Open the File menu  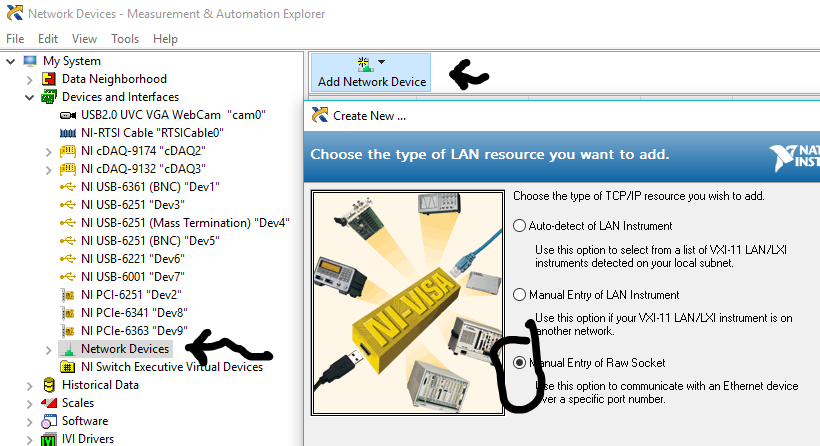(x=15, y=39)
